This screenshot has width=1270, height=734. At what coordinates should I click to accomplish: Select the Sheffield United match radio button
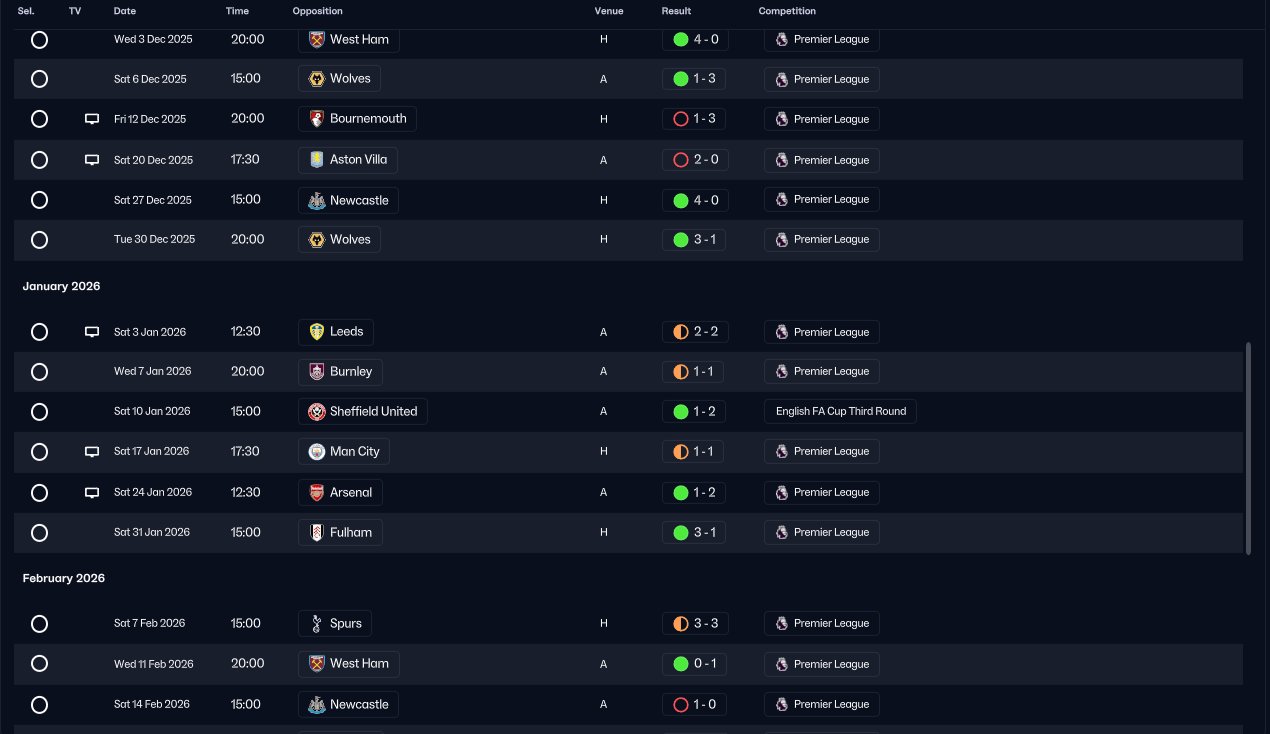[x=39, y=412]
